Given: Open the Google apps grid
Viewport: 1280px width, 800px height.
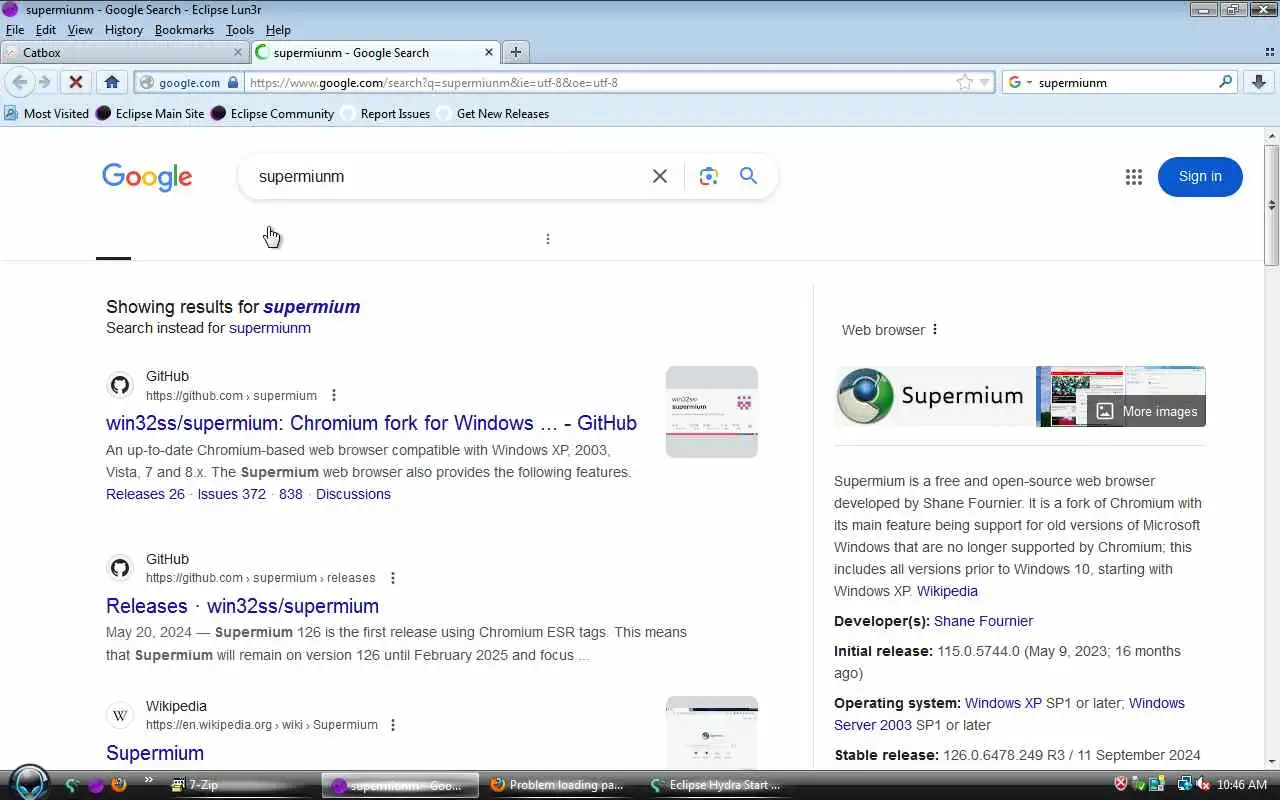Looking at the screenshot, I should (x=1133, y=177).
